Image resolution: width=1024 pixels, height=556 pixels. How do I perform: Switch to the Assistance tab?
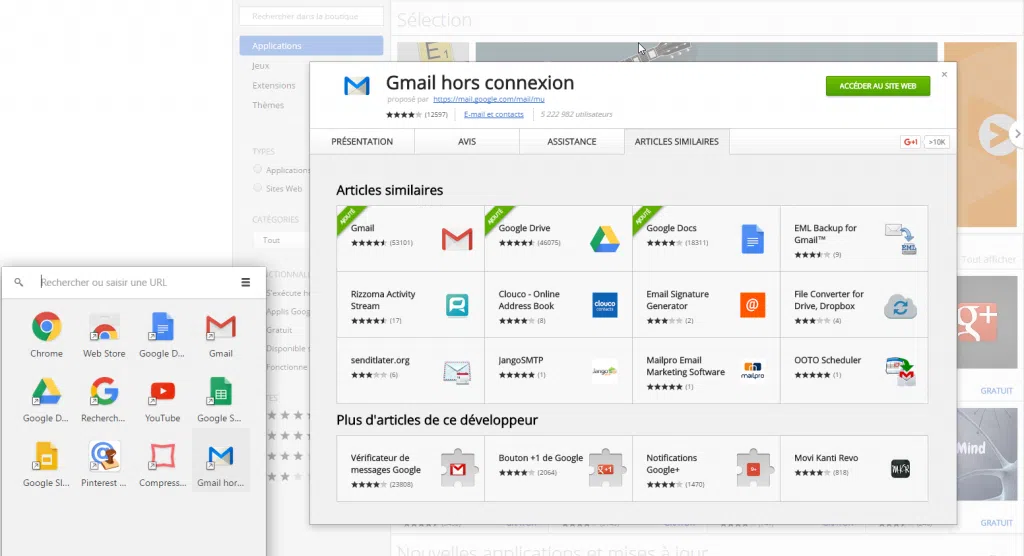(571, 142)
